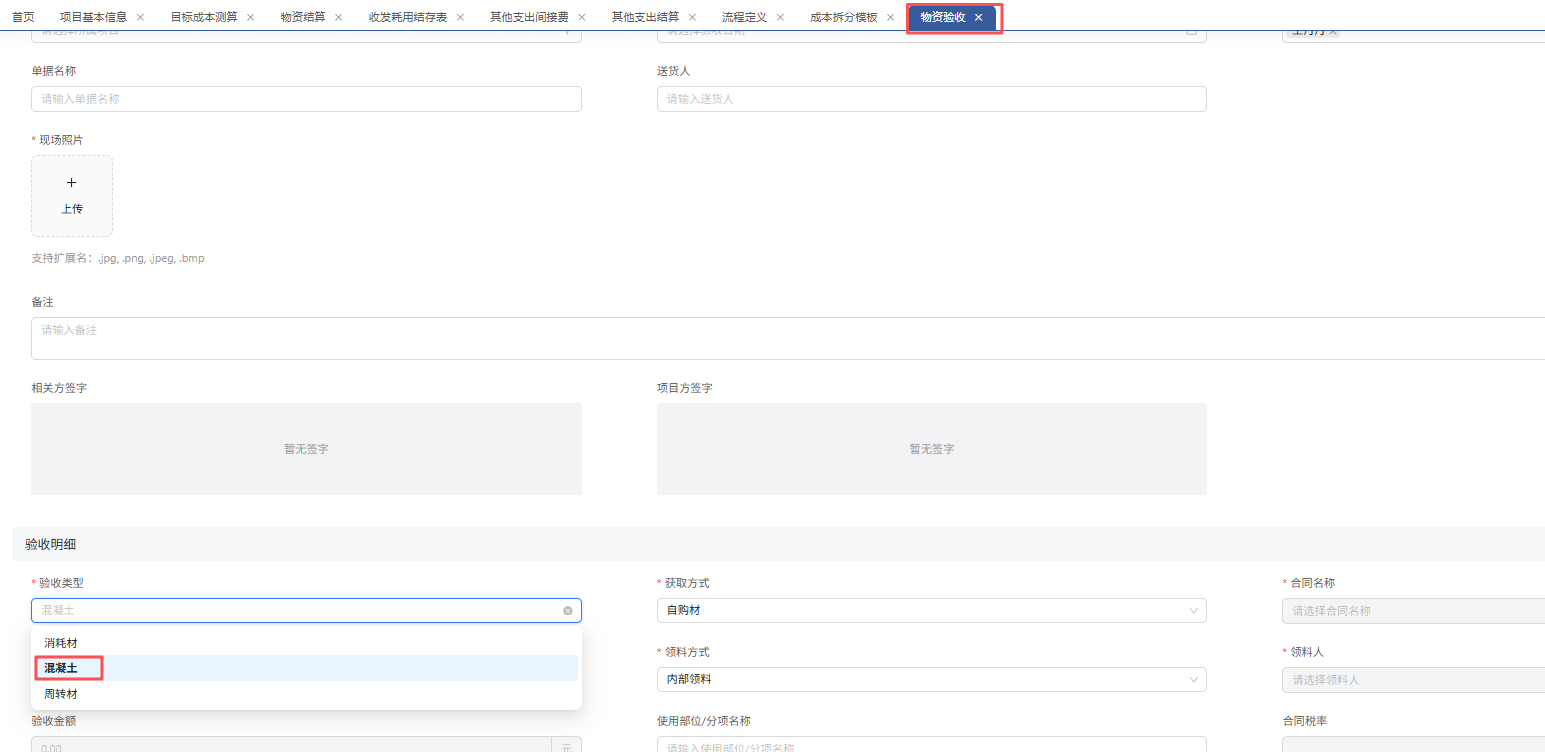Focus the 送货人 input field
1545x752 pixels.
tap(930, 99)
